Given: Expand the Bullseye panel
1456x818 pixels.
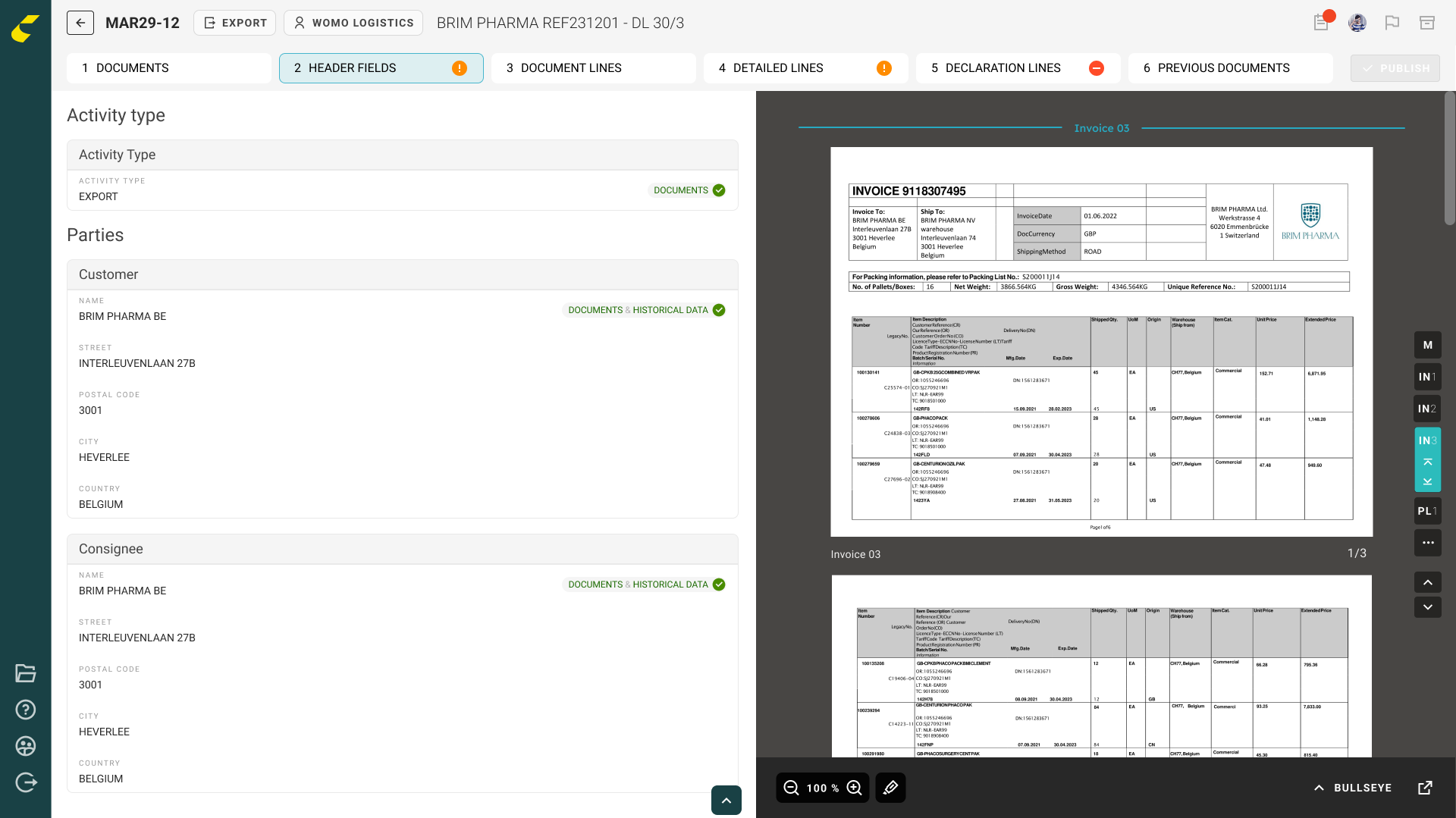Looking at the screenshot, I should (1354, 788).
